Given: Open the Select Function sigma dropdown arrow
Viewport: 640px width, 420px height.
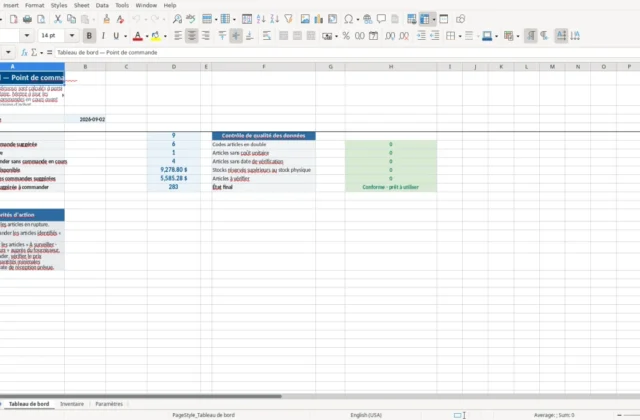Looking at the screenshot, I should 41,53.
